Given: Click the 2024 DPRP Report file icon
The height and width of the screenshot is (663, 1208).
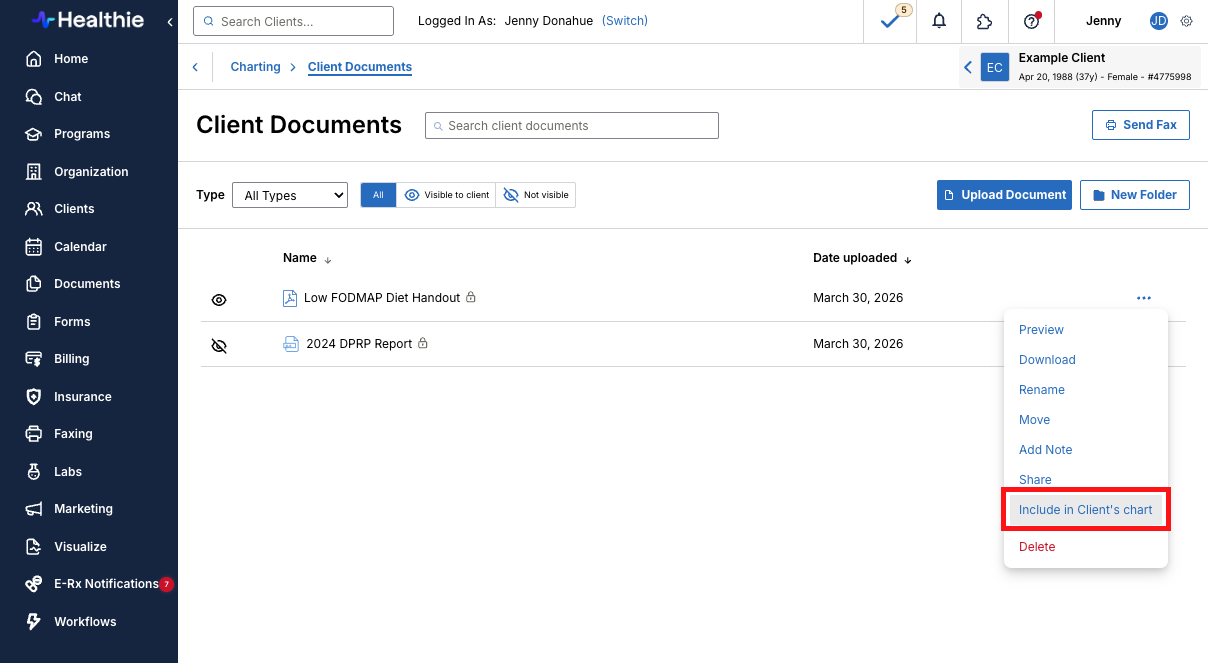Looking at the screenshot, I should tap(291, 344).
